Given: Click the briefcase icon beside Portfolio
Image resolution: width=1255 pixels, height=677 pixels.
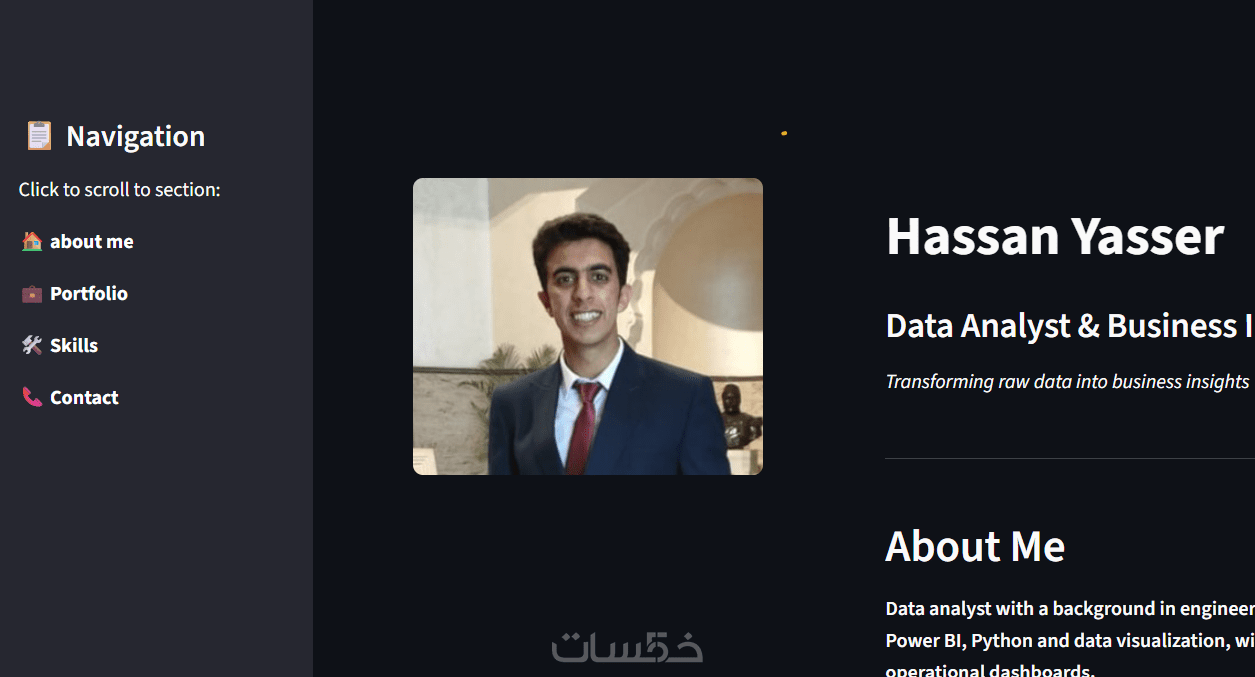Looking at the screenshot, I should (x=32, y=293).
